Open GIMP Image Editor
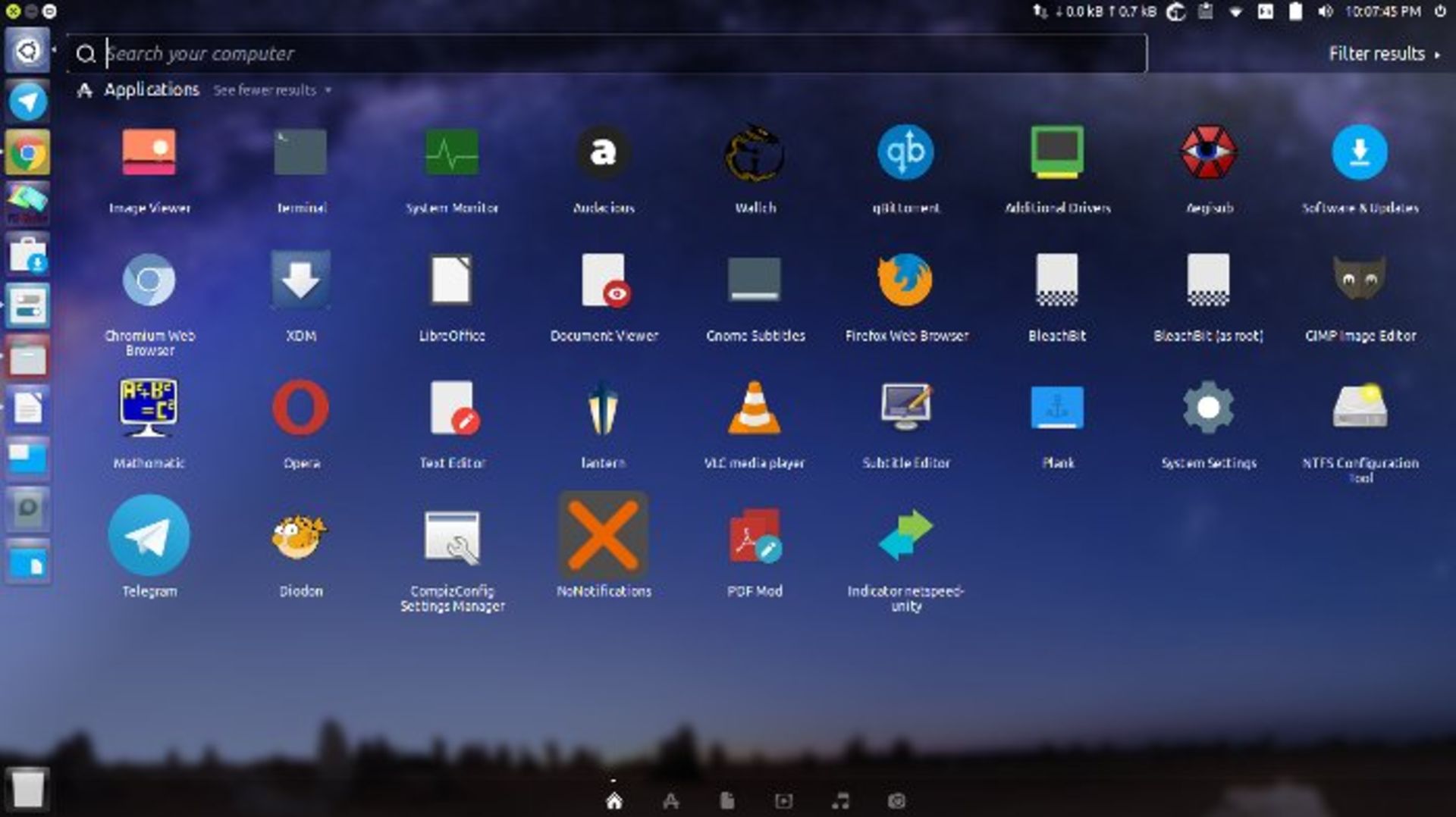The image size is (1456, 817). click(x=1360, y=279)
